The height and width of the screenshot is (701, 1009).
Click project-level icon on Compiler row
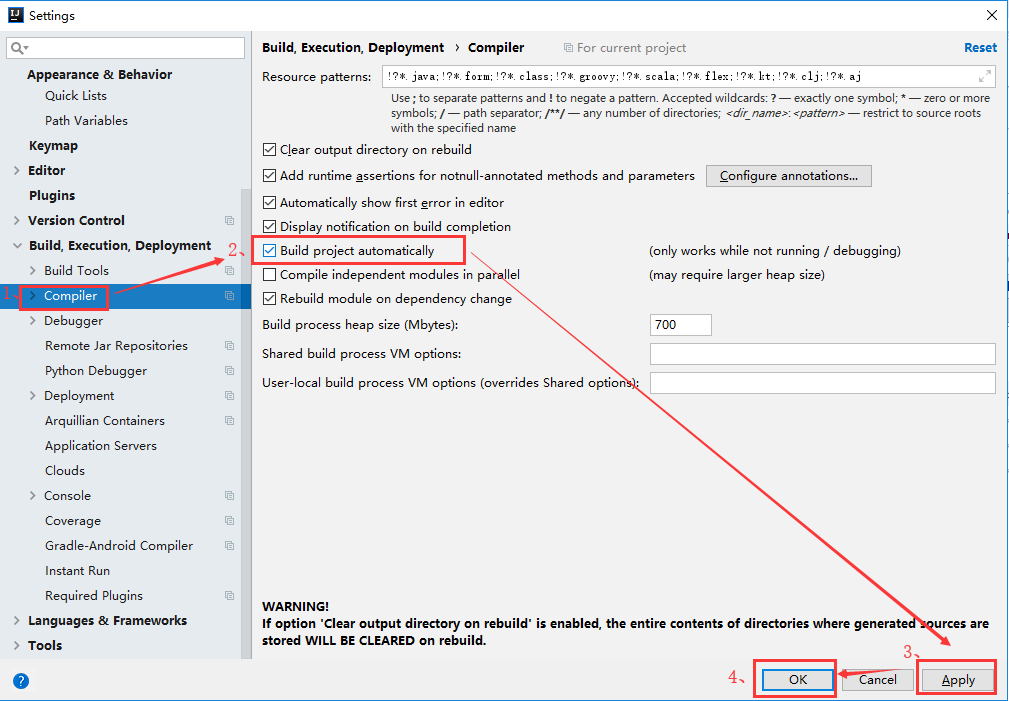pos(229,296)
